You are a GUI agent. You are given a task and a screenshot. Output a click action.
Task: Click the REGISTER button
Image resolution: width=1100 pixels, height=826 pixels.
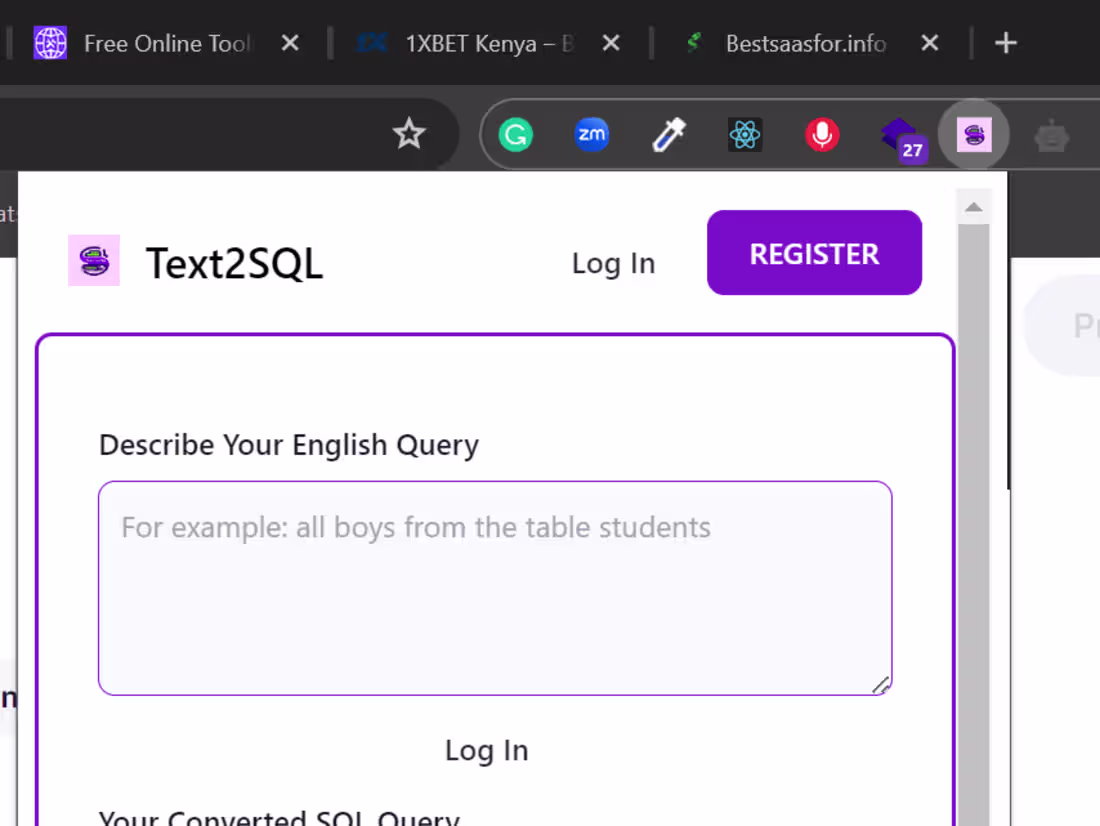point(814,253)
